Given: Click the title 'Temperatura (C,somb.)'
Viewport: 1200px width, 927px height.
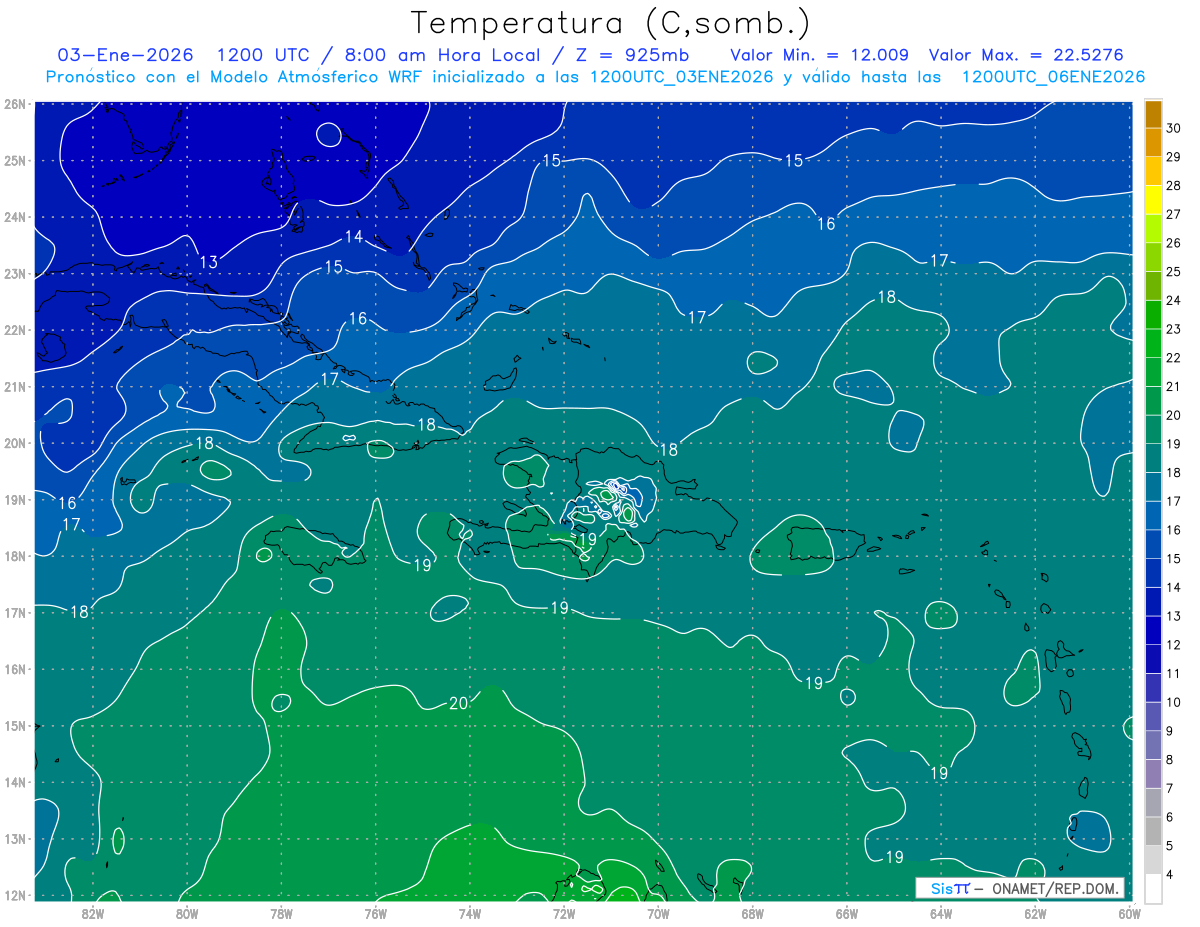Looking at the screenshot, I should 611,22.
